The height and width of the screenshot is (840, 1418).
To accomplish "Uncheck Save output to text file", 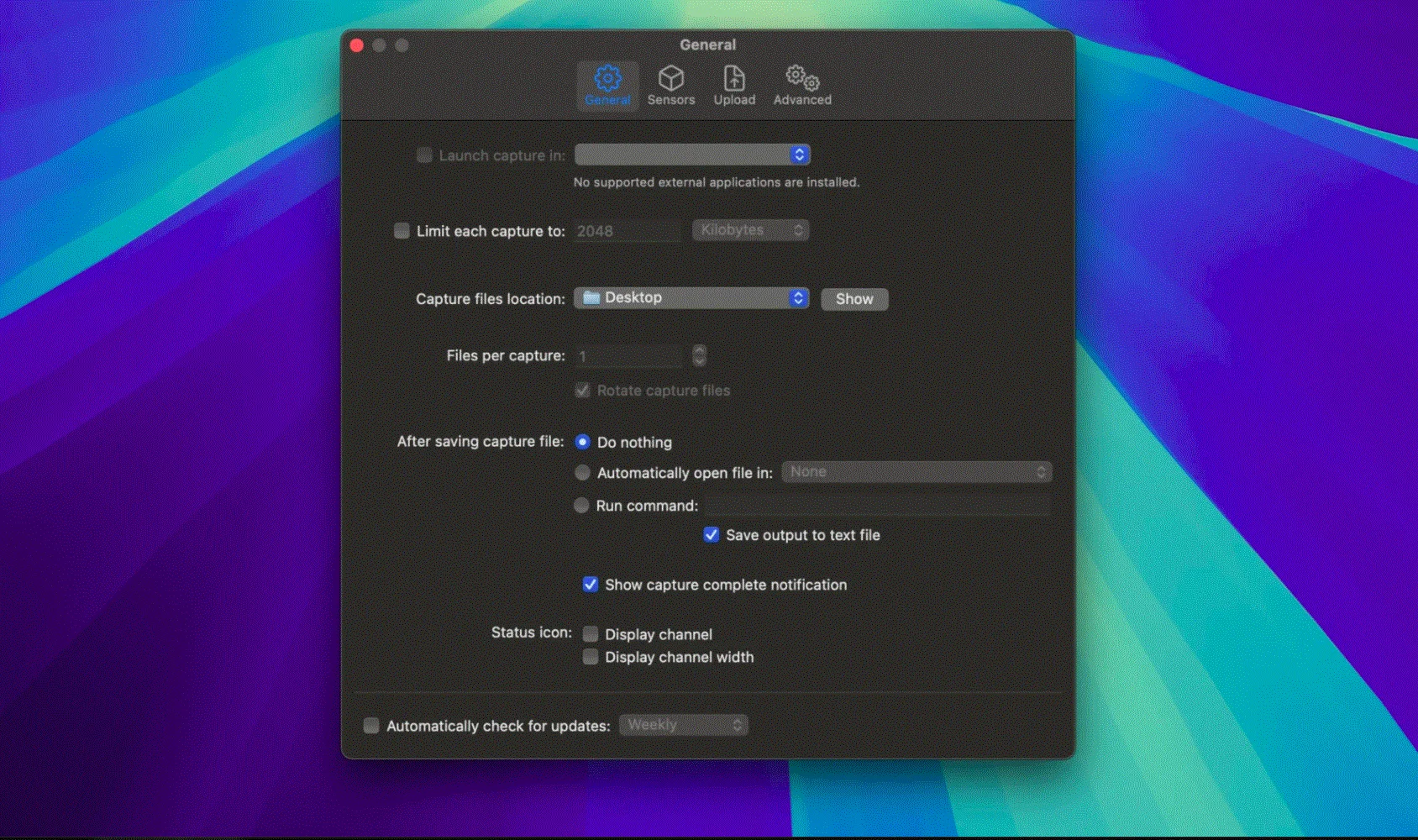I will [712, 534].
